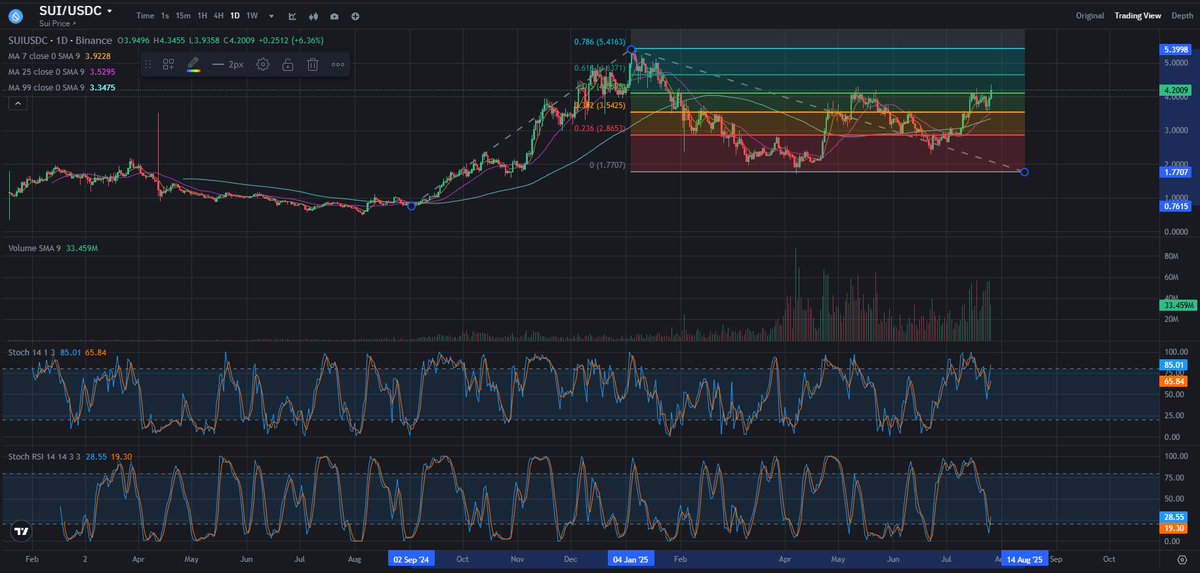Click the drawing templates grid icon
Screen dimensions: 1200x573
(x=169, y=64)
